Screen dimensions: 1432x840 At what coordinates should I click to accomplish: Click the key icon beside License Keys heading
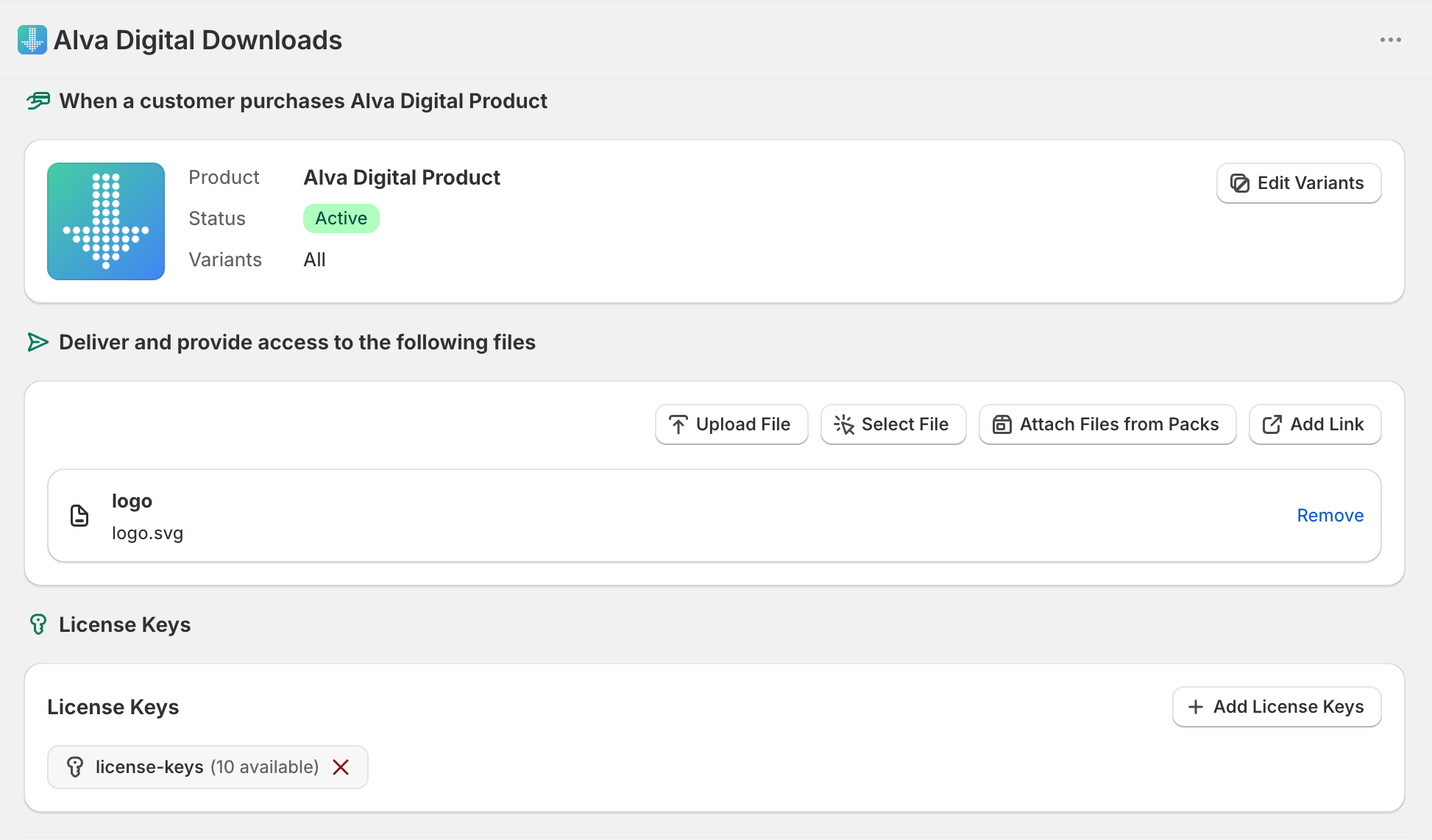(38, 624)
